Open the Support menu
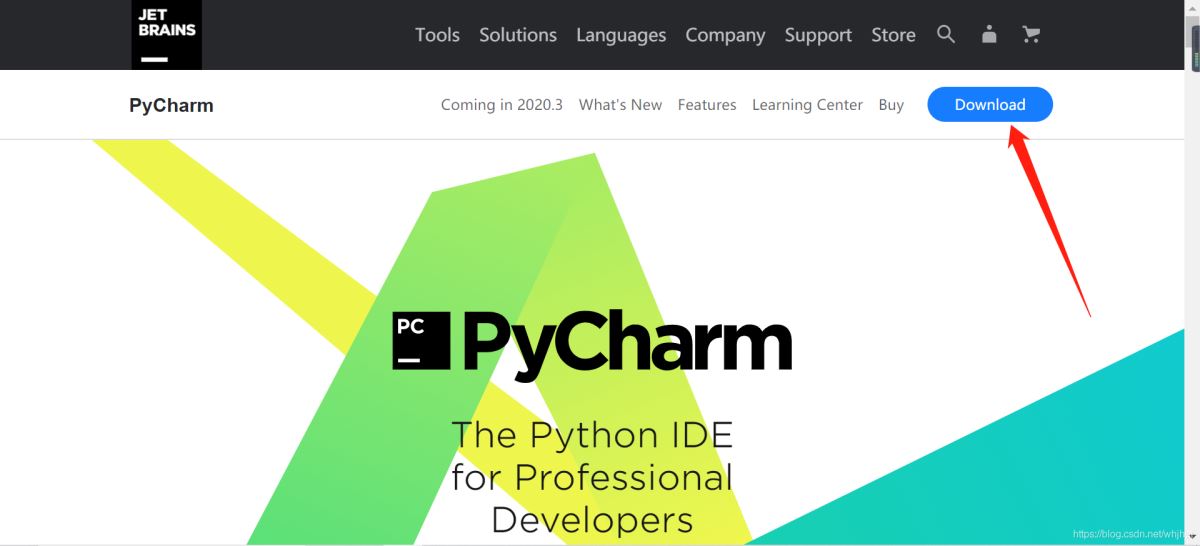The image size is (1200, 546). tap(818, 35)
